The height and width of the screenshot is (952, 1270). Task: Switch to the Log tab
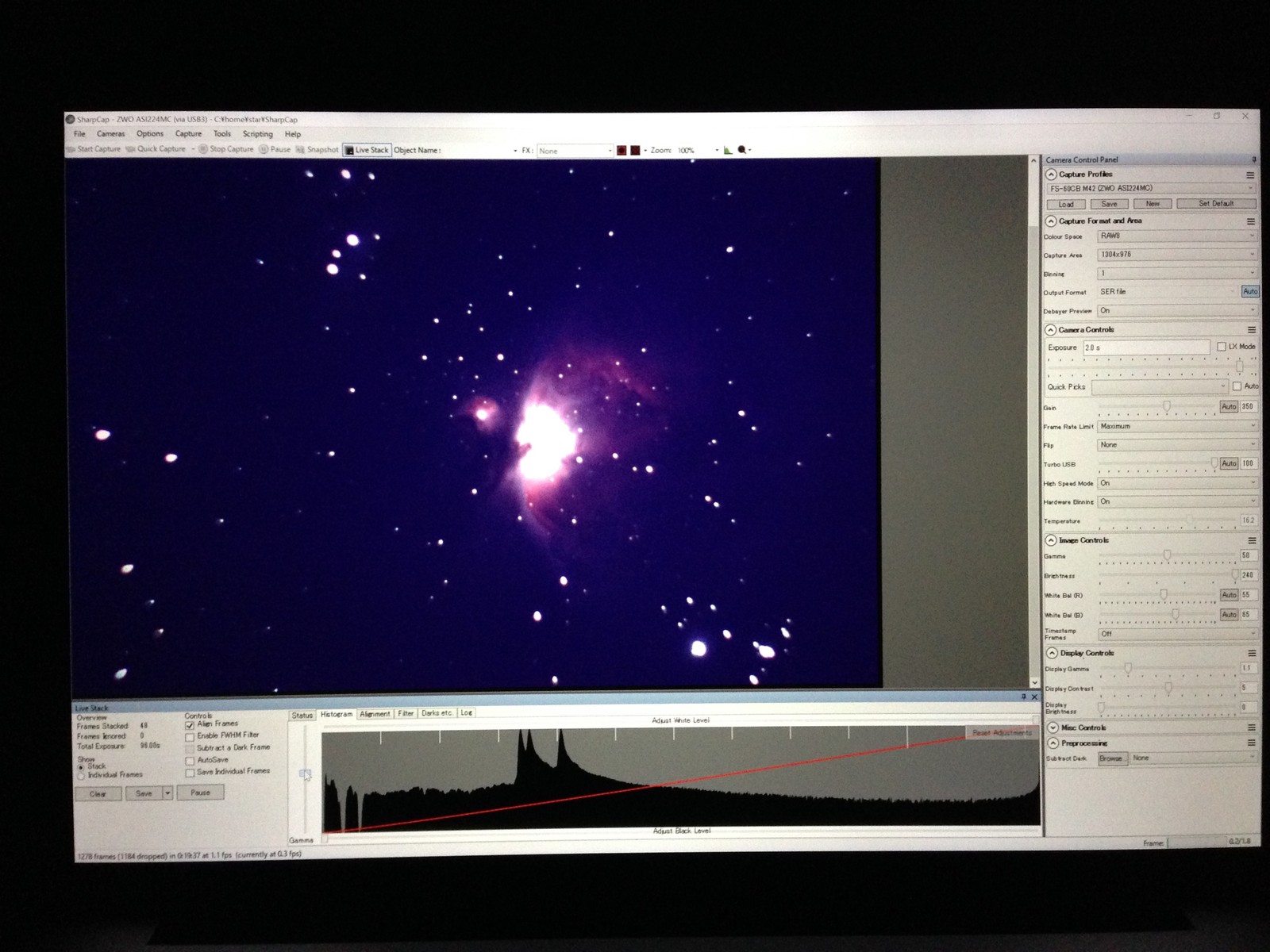pos(466,712)
